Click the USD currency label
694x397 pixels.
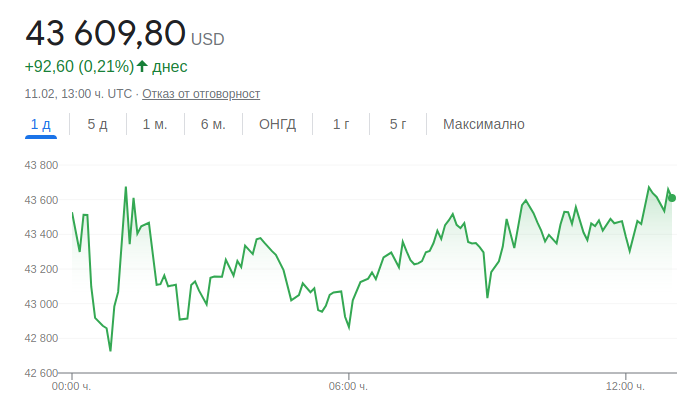pos(208,39)
